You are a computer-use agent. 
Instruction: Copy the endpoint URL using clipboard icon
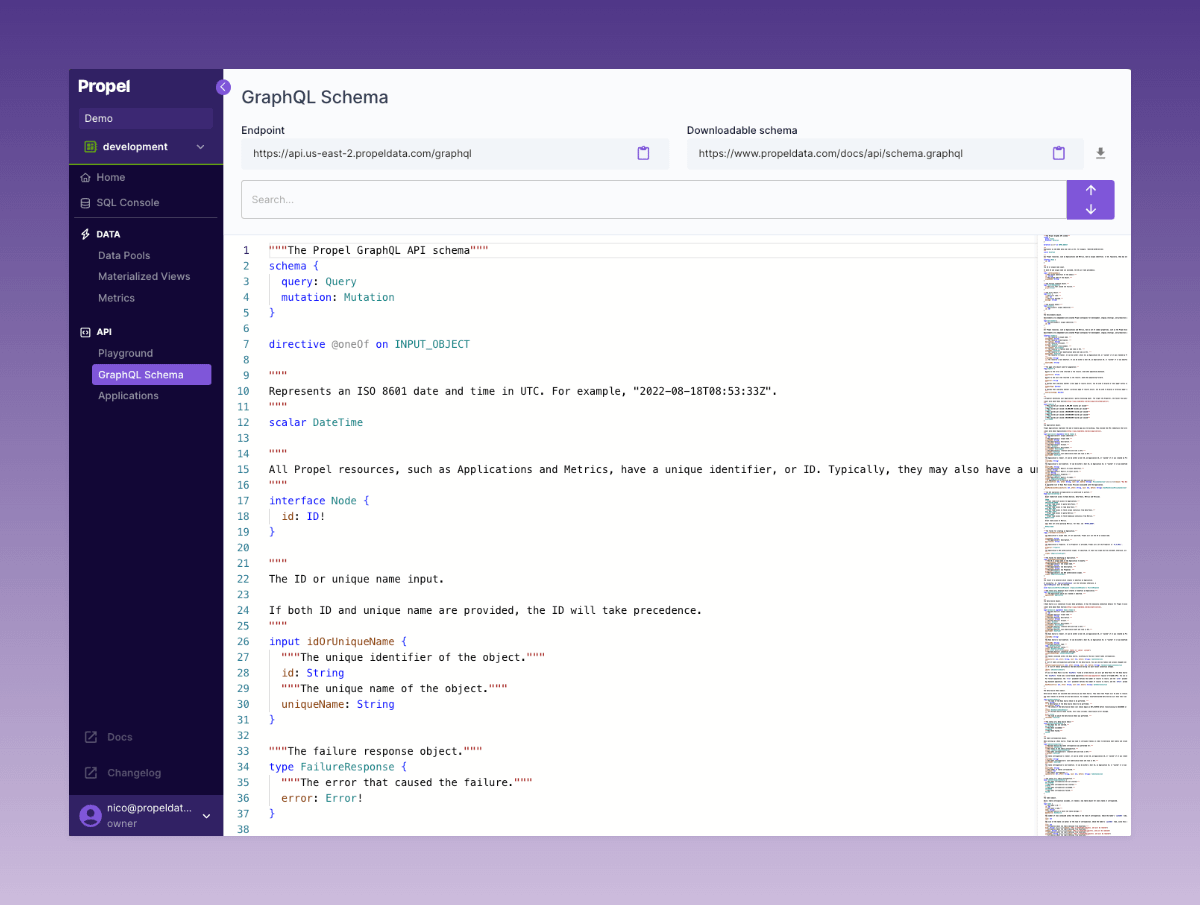[643, 153]
